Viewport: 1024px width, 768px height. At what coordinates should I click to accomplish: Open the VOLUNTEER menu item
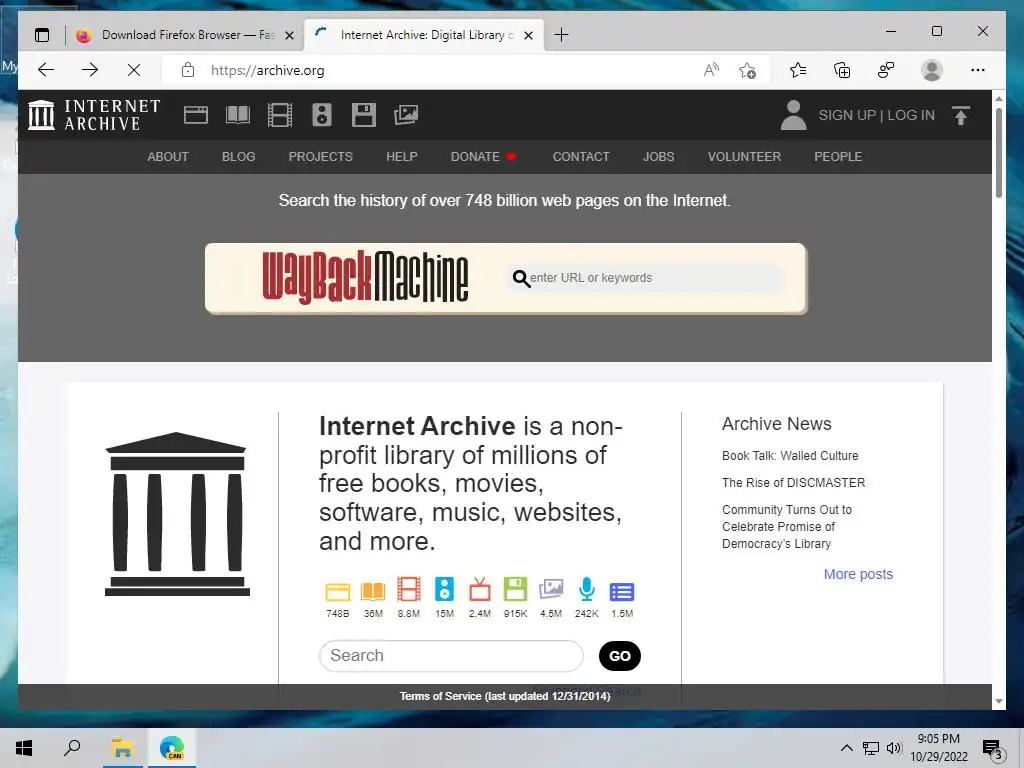coord(744,157)
